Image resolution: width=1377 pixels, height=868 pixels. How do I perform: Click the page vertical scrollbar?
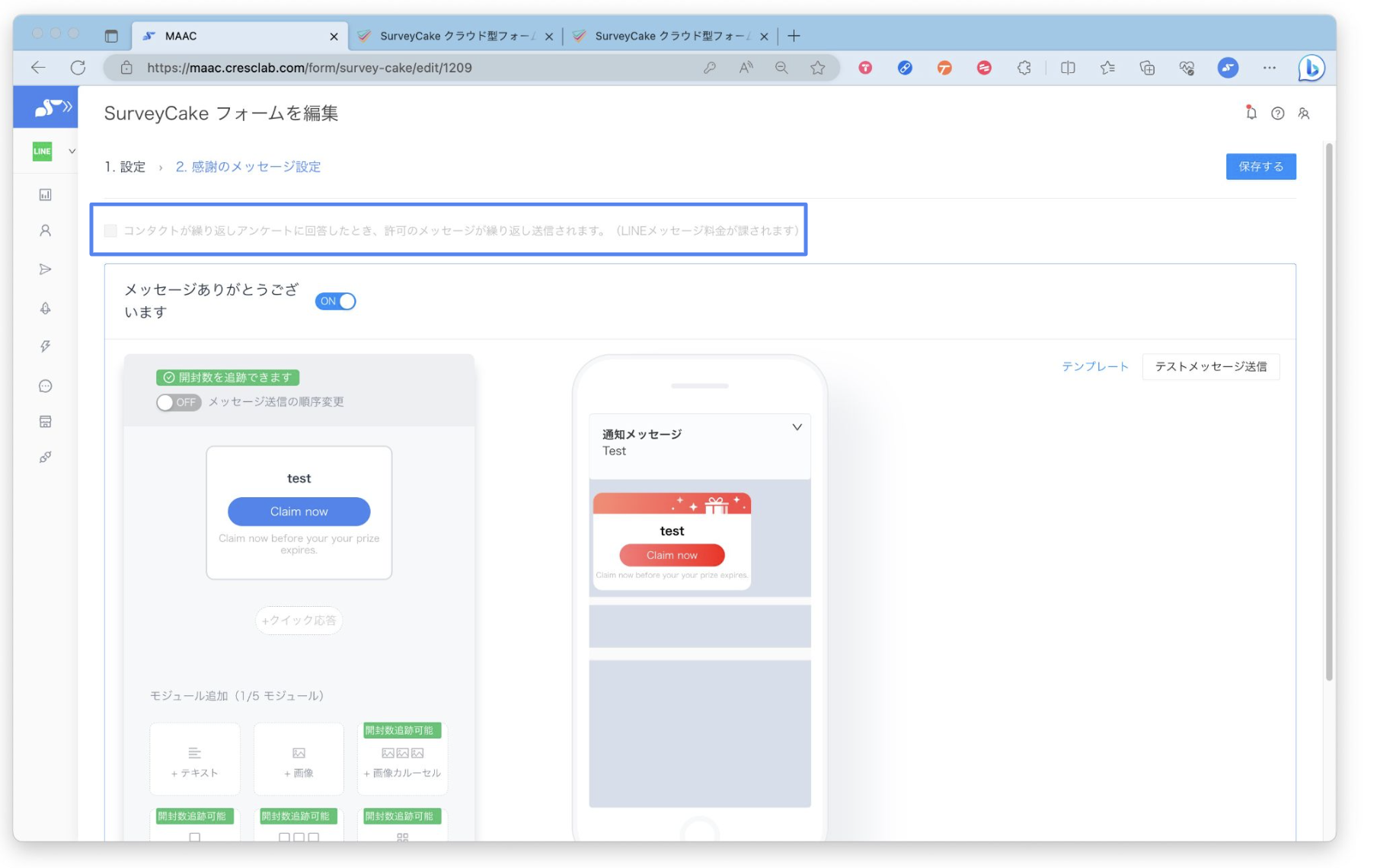tap(1329, 411)
